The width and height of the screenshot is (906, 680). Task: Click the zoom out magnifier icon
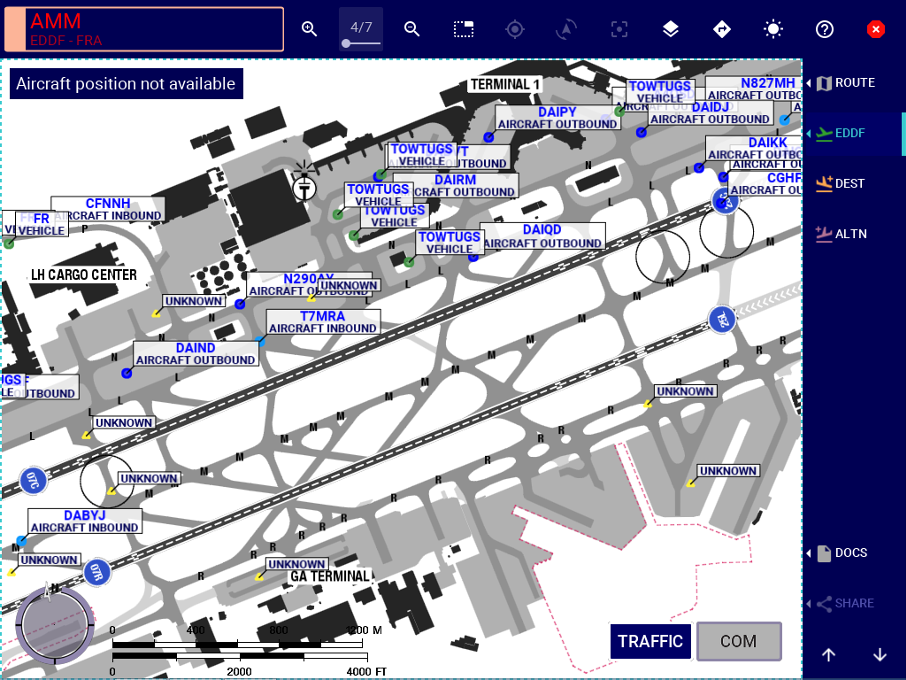(412, 29)
